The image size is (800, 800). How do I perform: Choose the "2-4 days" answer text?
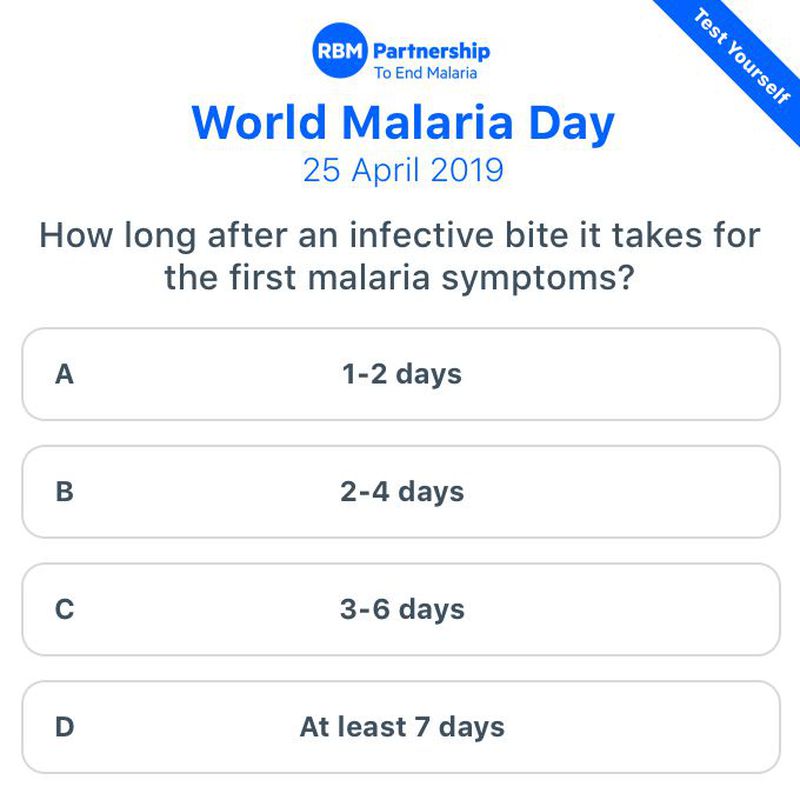click(401, 492)
